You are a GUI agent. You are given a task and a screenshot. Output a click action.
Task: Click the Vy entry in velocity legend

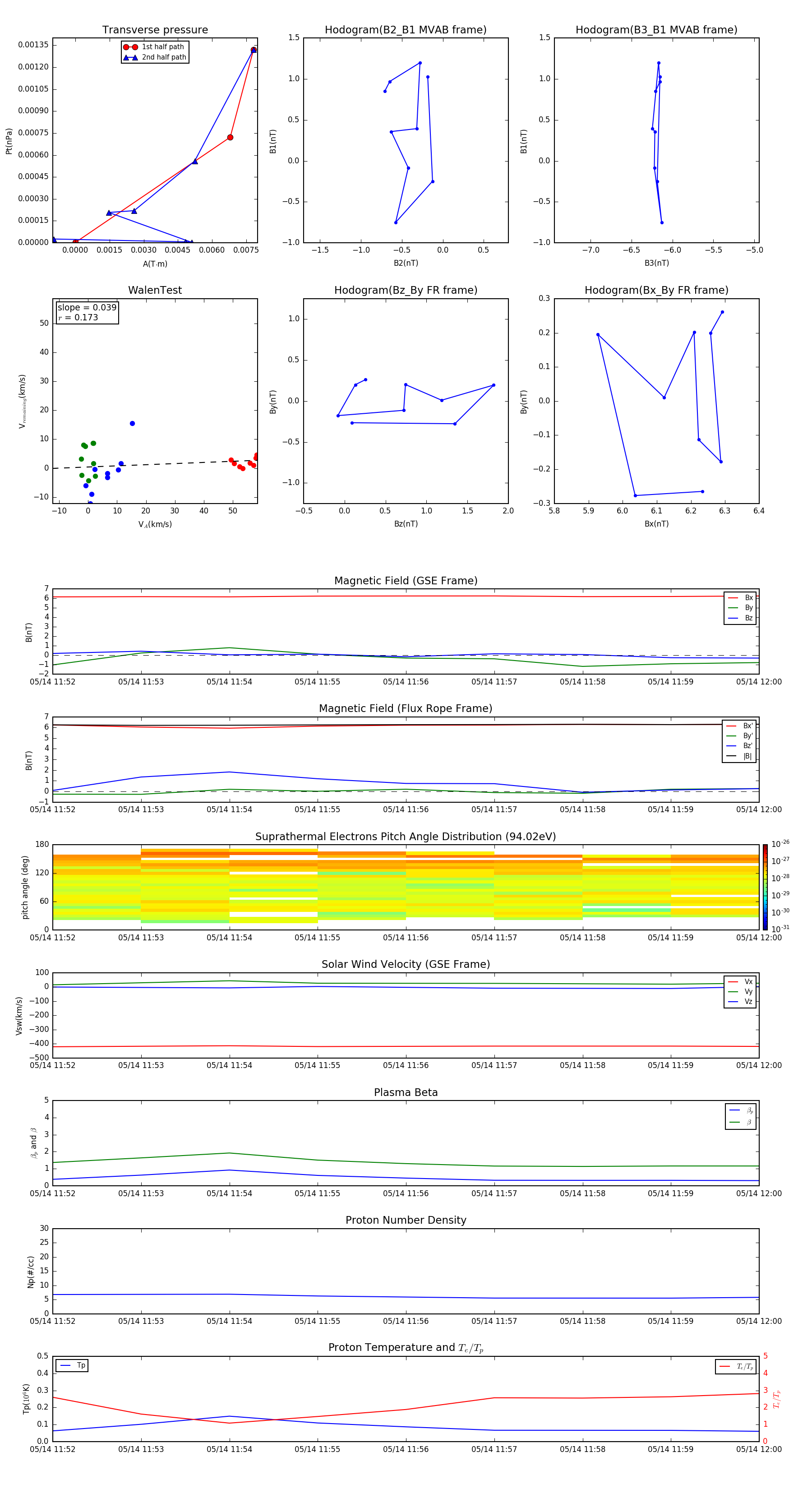click(740, 991)
